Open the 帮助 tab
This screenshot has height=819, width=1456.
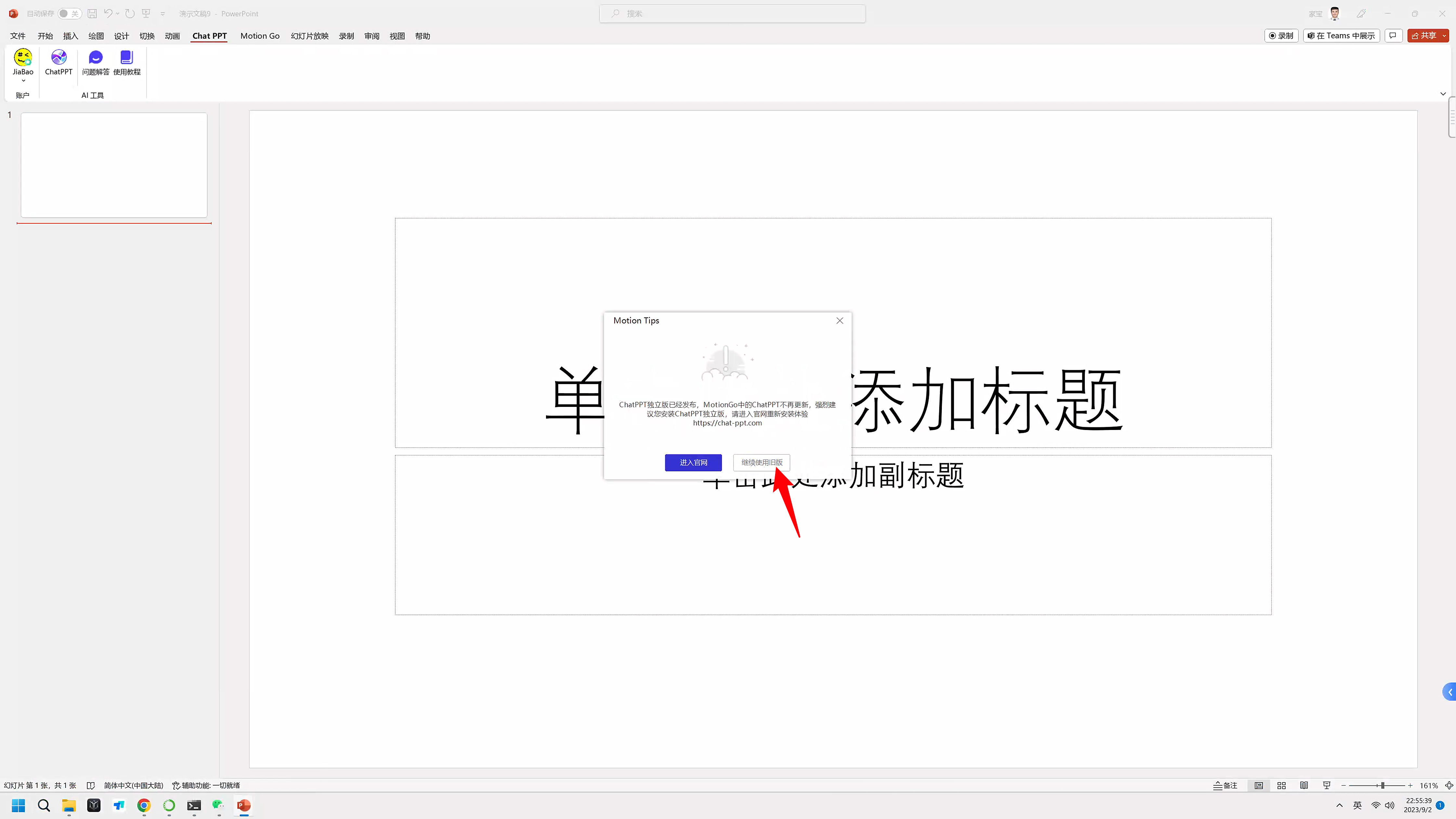[423, 36]
